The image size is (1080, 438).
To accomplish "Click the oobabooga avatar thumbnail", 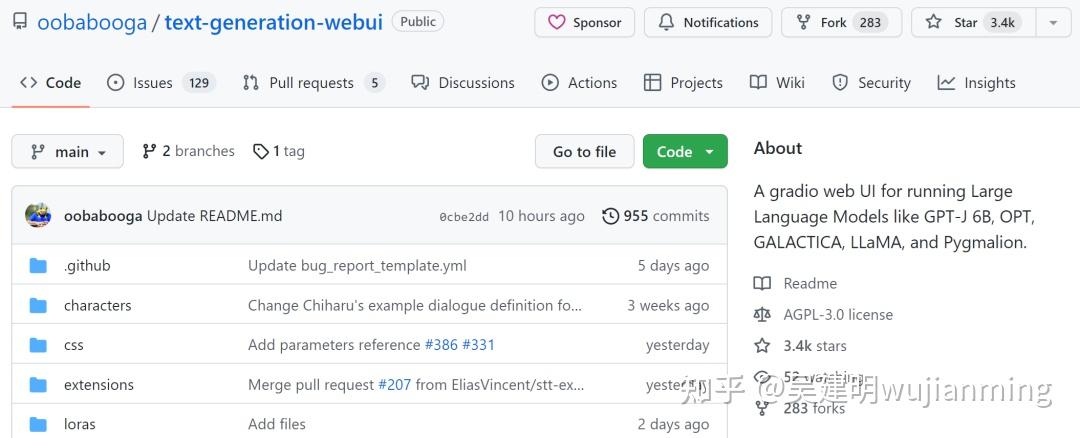I will 38,215.
